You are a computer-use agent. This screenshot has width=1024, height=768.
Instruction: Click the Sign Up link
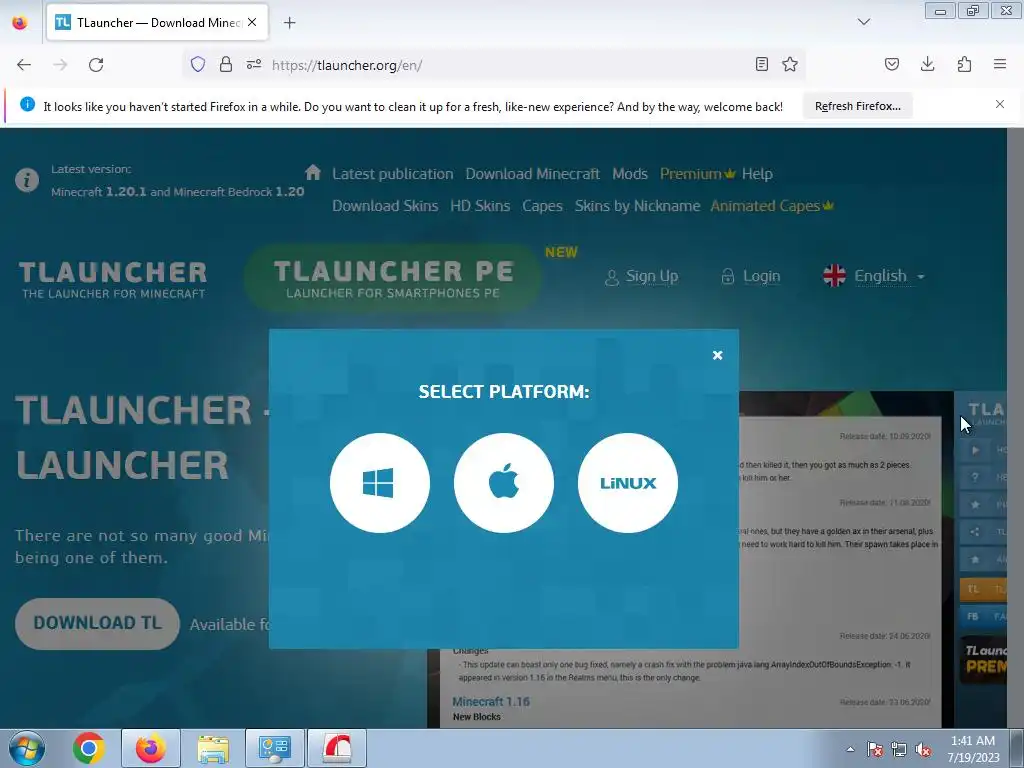(x=642, y=276)
